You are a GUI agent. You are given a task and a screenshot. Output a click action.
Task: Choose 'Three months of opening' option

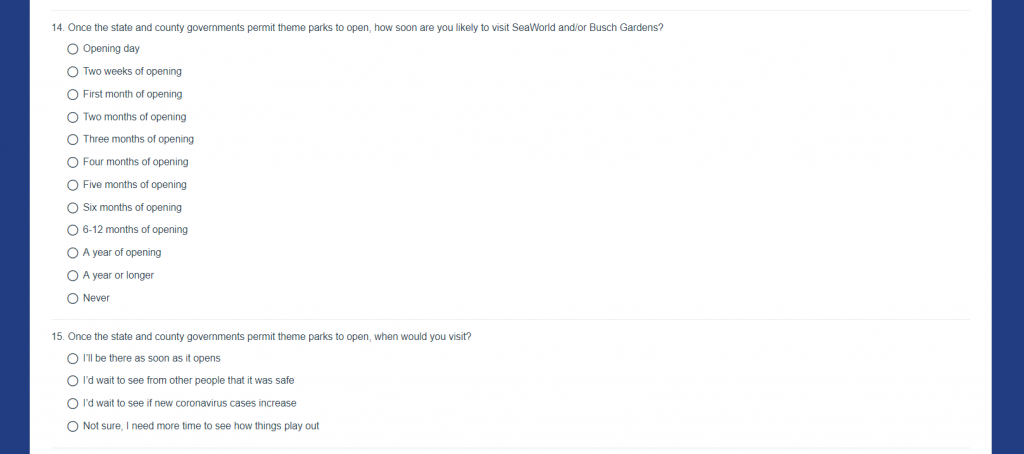(x=72, y=140)
